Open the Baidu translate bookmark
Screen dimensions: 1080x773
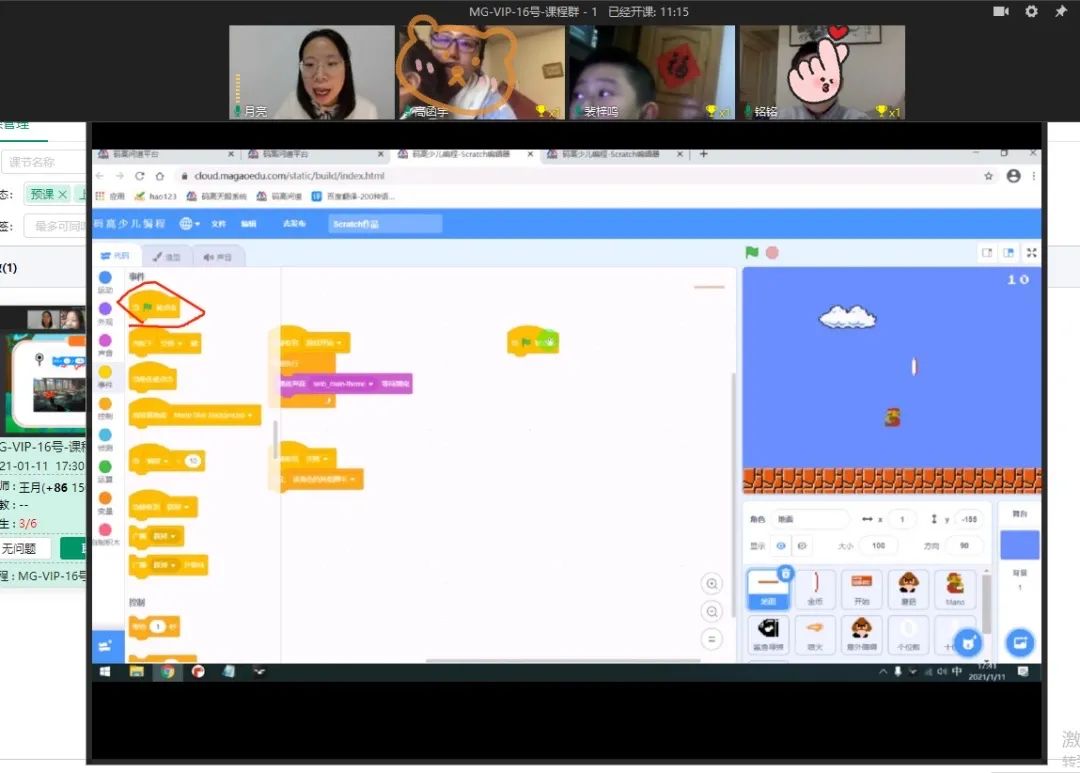353,196
